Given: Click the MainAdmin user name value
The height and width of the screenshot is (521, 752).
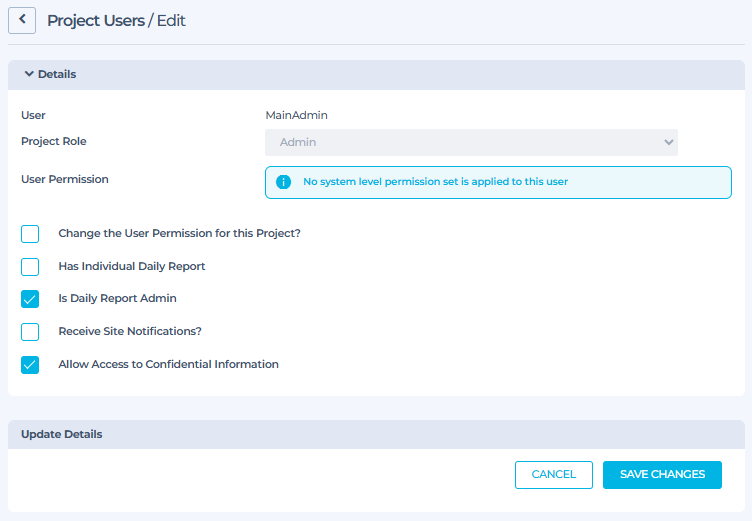Looking at the screenshot, I should click(296, 115).
